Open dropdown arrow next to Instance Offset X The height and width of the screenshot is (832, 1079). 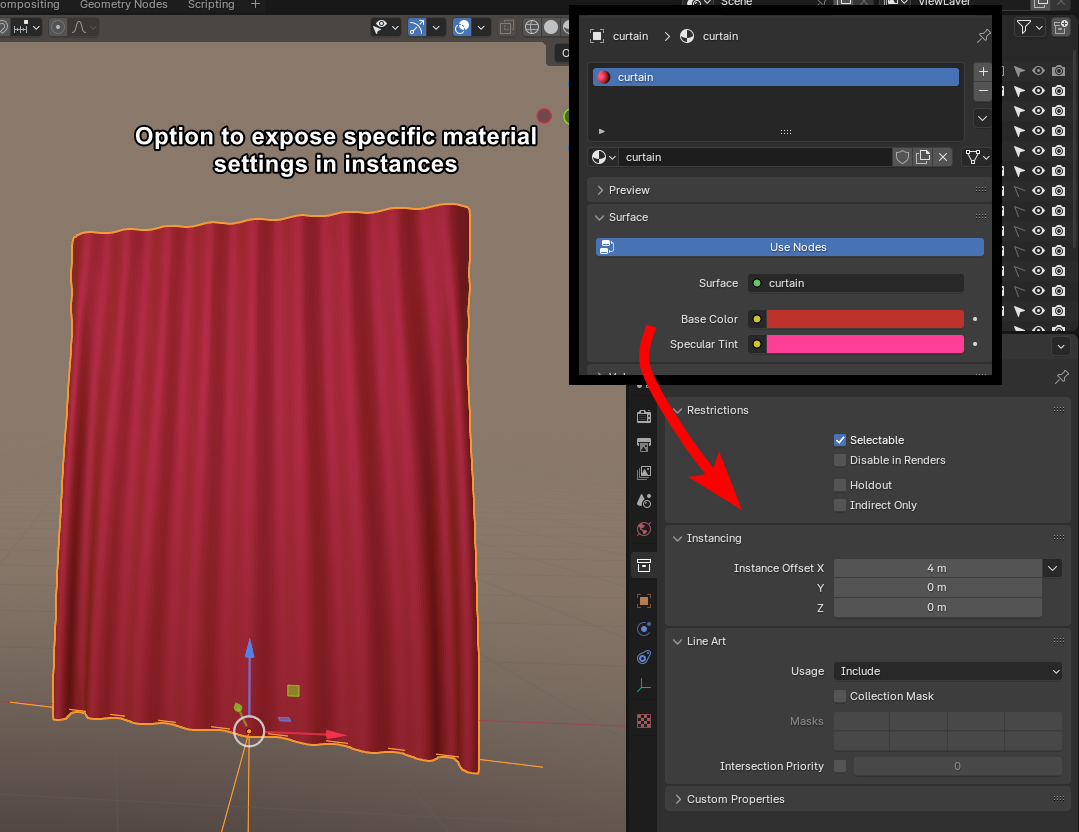pos(1052,568)
